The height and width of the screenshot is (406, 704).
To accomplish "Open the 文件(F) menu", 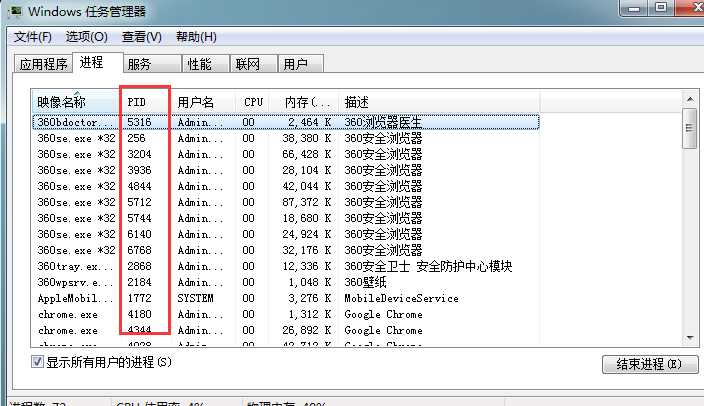I will 32,37.
